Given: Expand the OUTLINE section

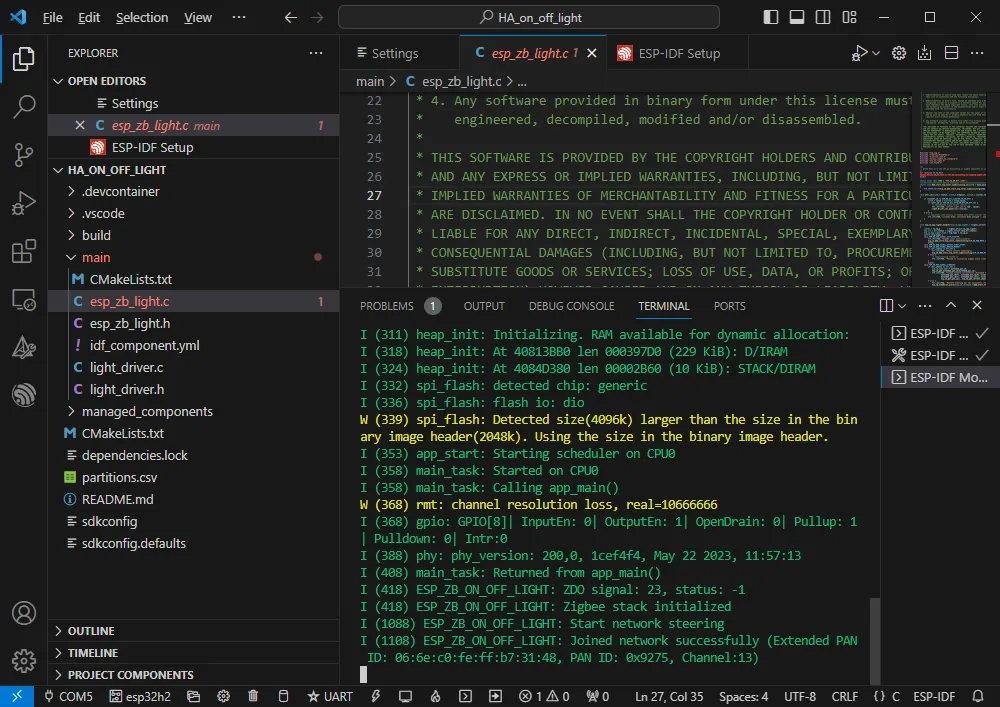Looking at the screenshot, I should (91, 631).
